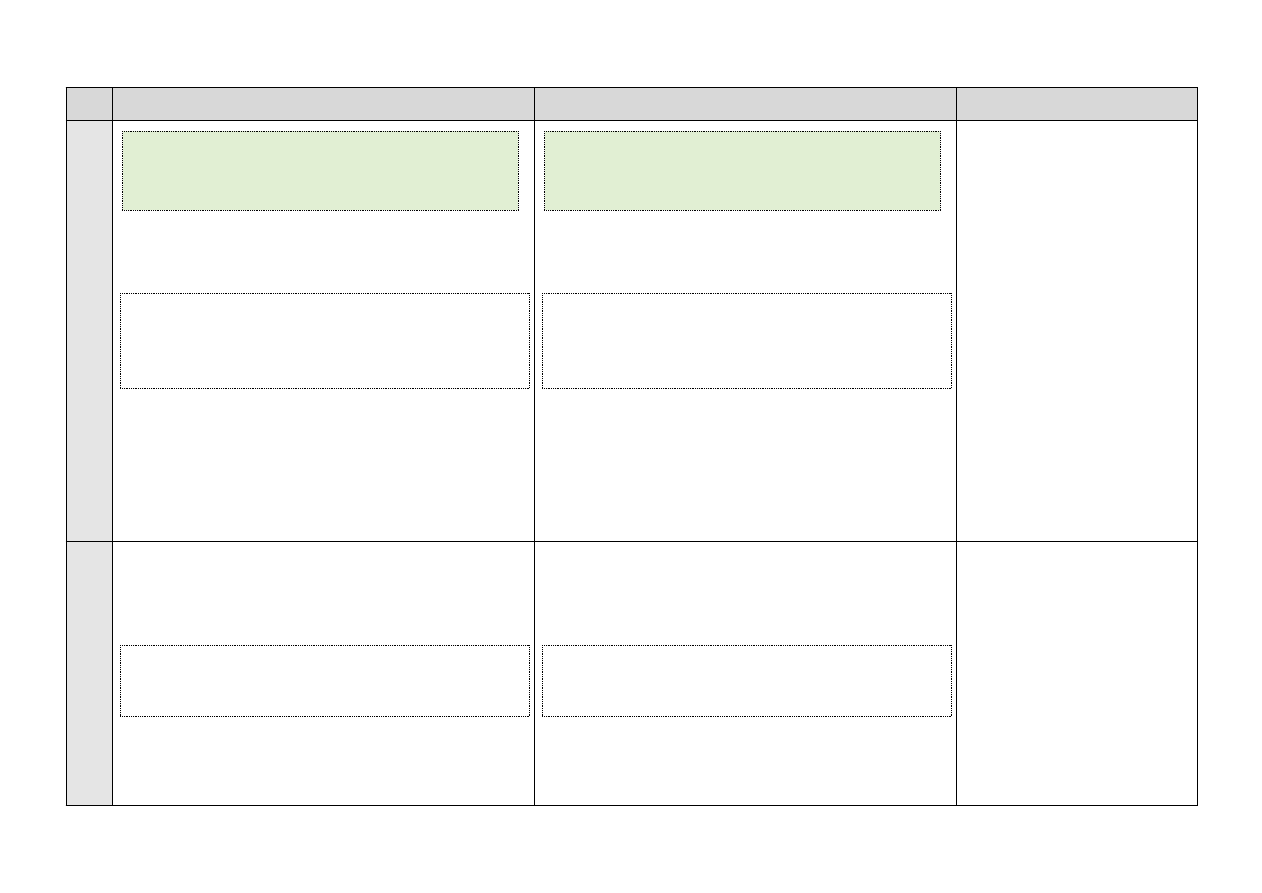This screenshot has width=1262, height=893.
Task: Click blank area above second row's left dotted box
Action: 323,593
